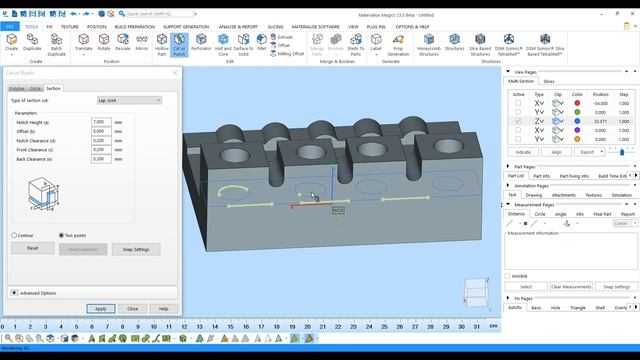
Task: Click the Milling Offset tool
Action: pyautogui.click(x=287, y=54)
